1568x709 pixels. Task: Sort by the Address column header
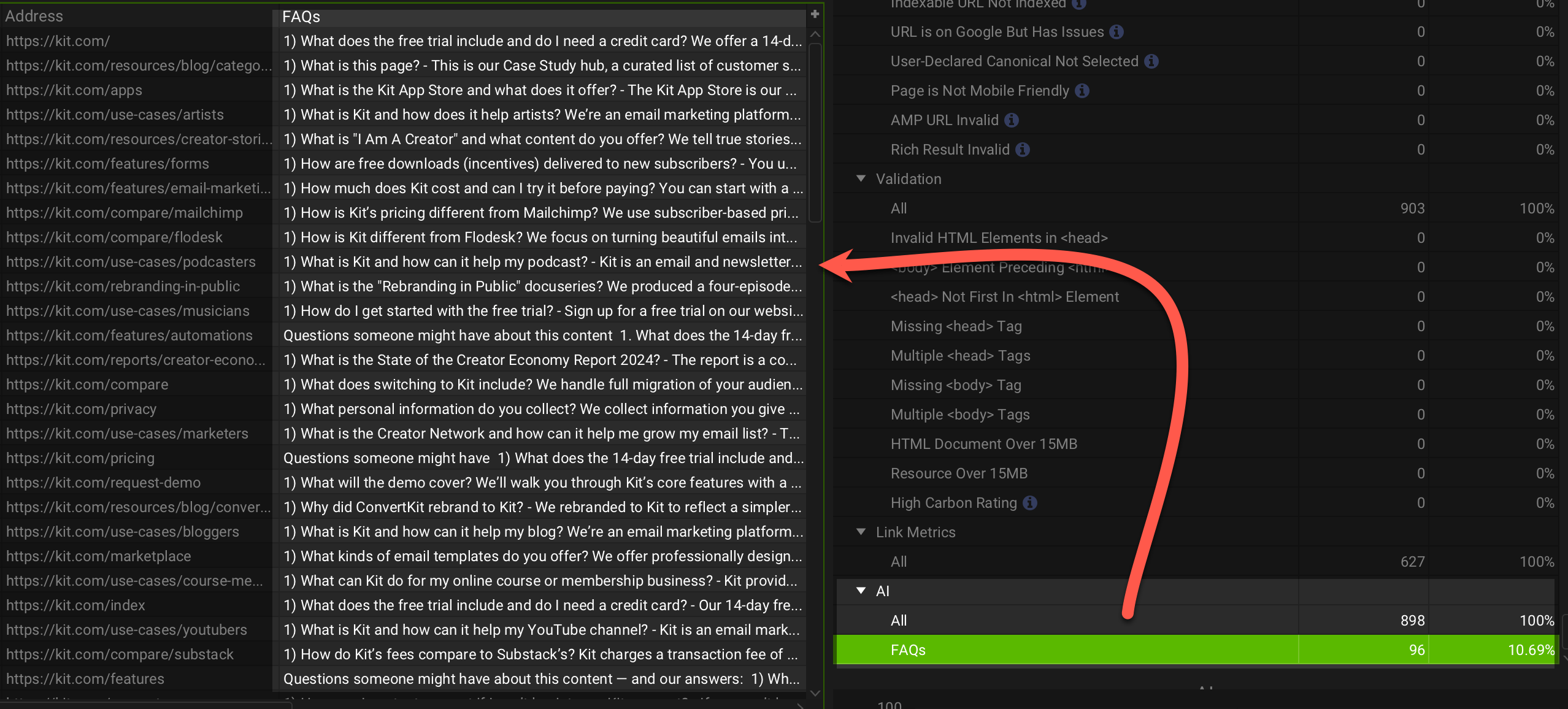pyautogui.click(x=34, y=17)
